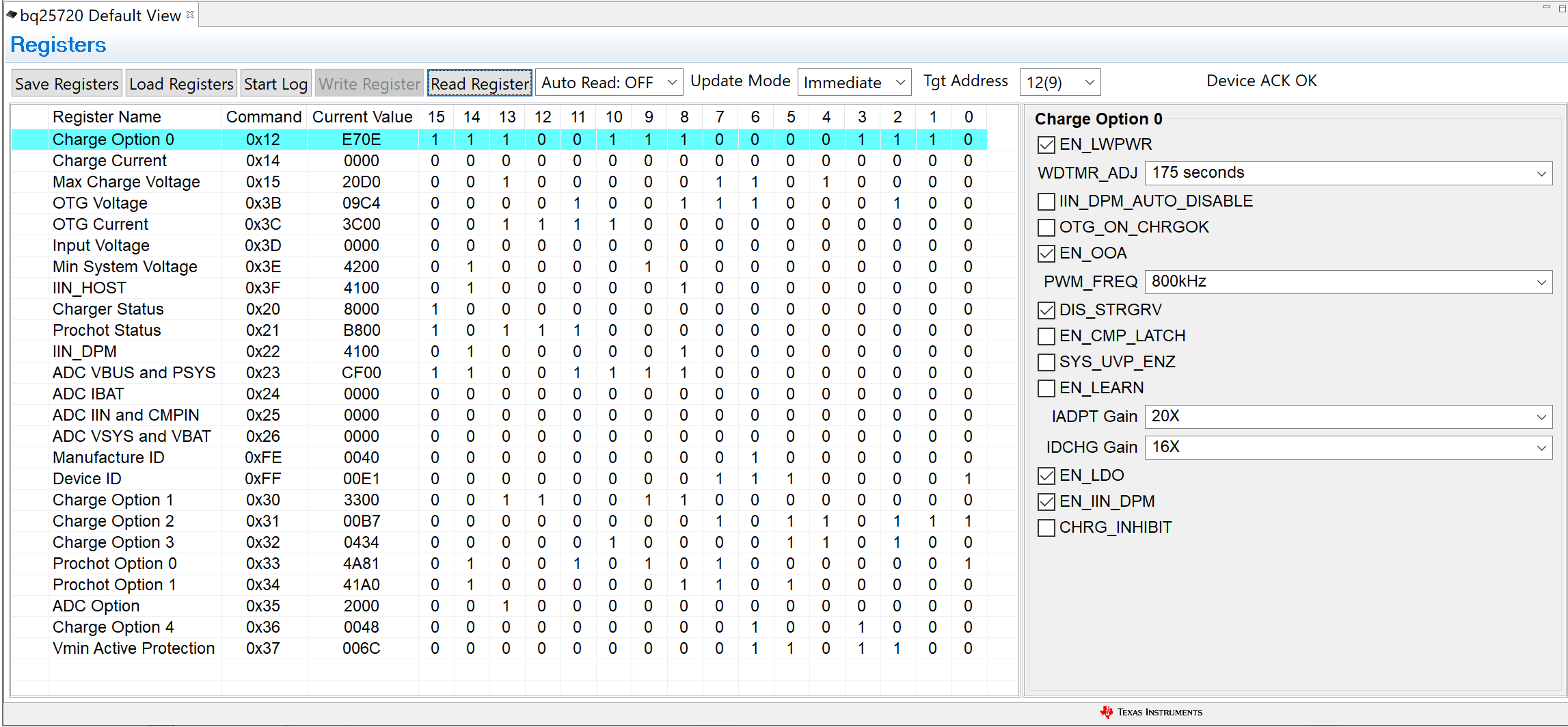Enable the EN_LEARN checkbox
The width and height of the screenshot is (1568, 727).
point(1046,388)
